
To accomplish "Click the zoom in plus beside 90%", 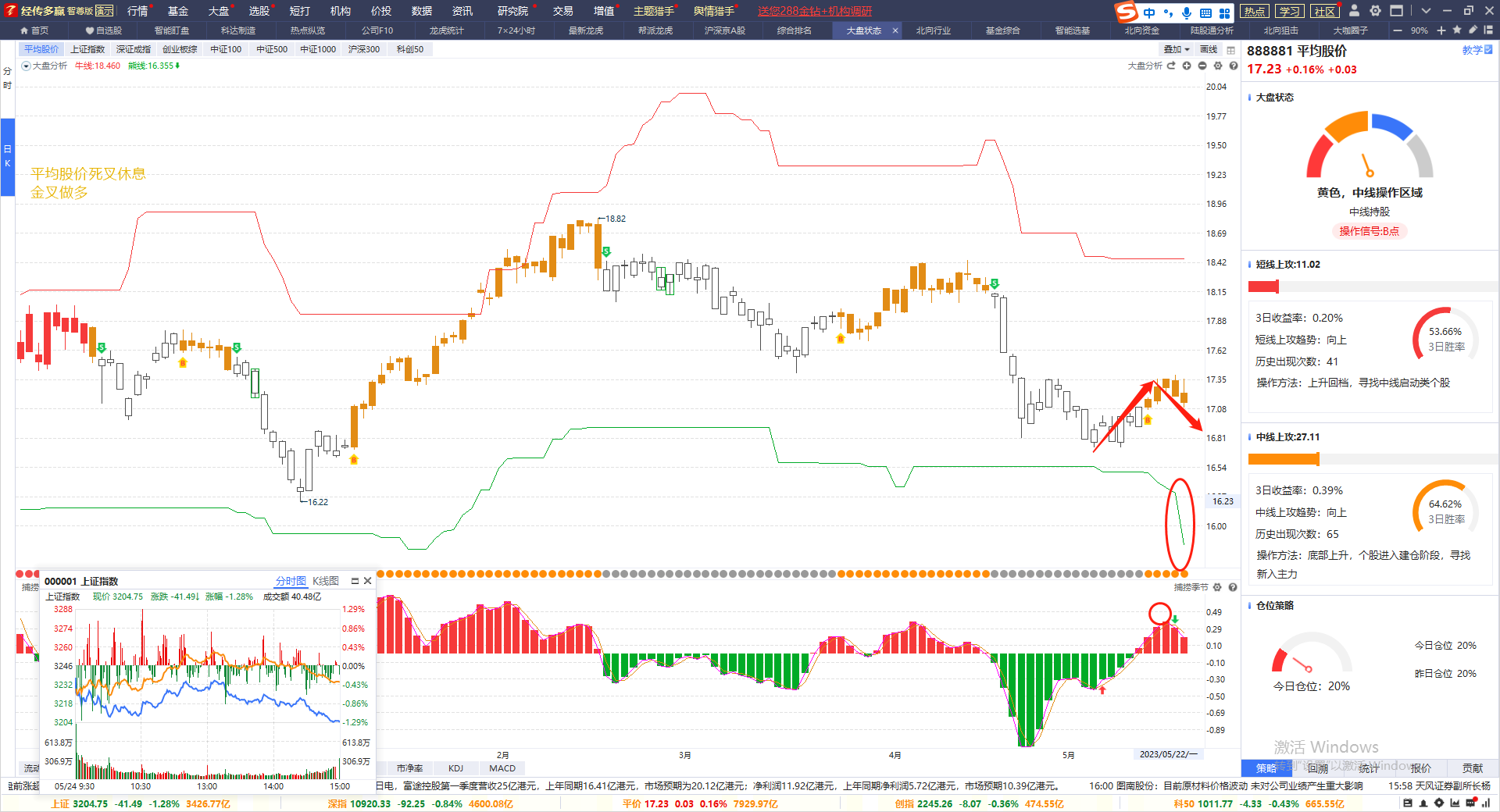I will click(1441, 30).
